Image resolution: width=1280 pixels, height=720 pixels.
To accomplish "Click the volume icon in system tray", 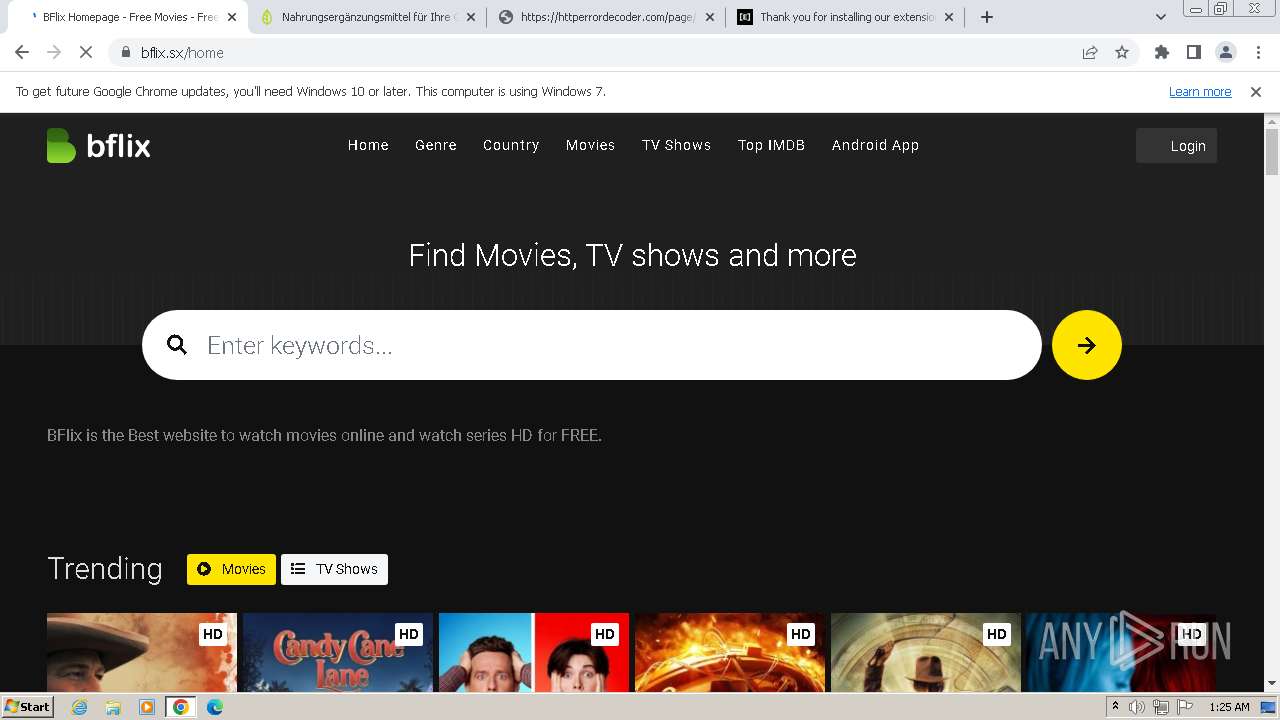I will coord(1137,707).
